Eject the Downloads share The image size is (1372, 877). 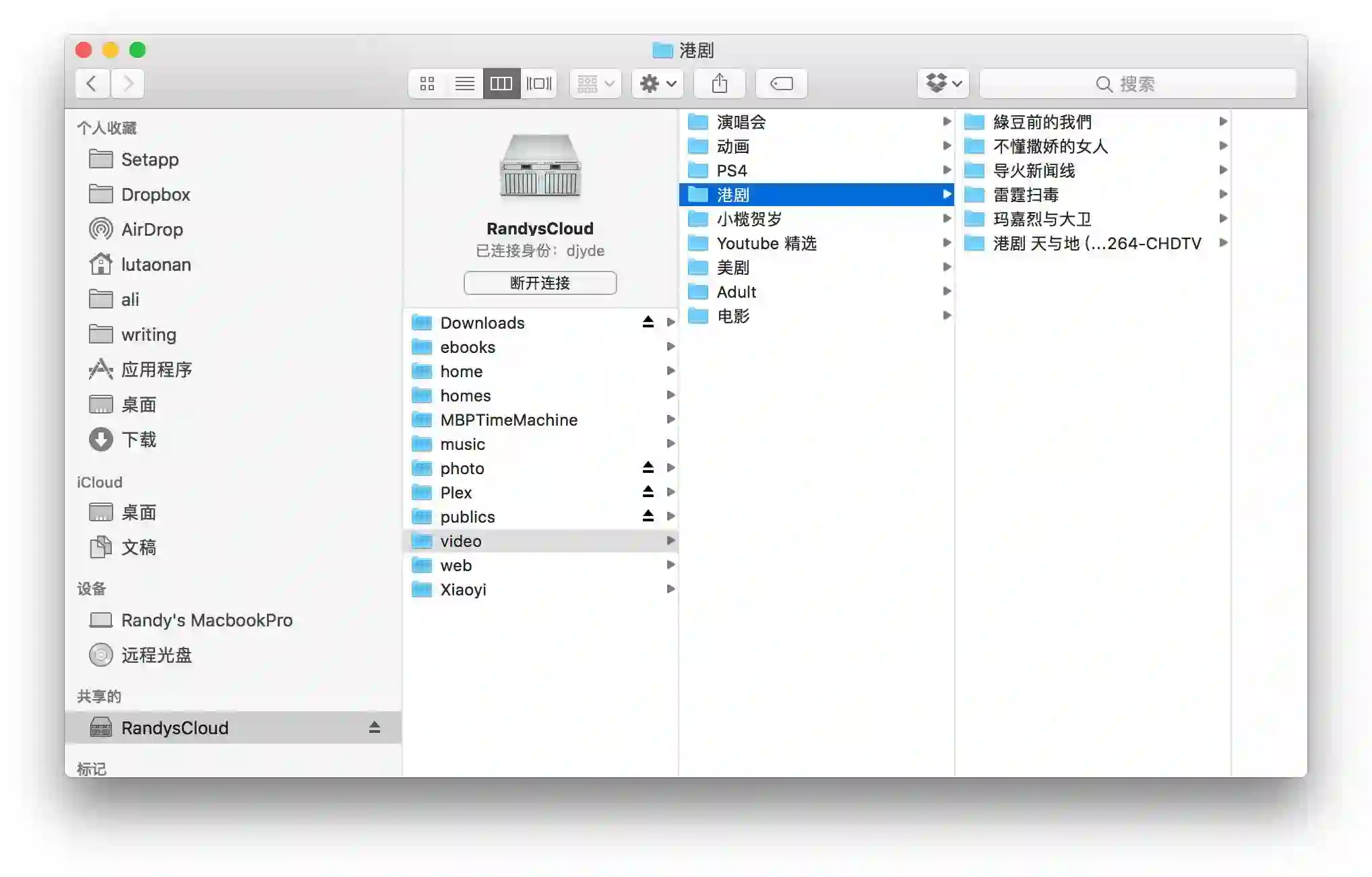(648, 322)
